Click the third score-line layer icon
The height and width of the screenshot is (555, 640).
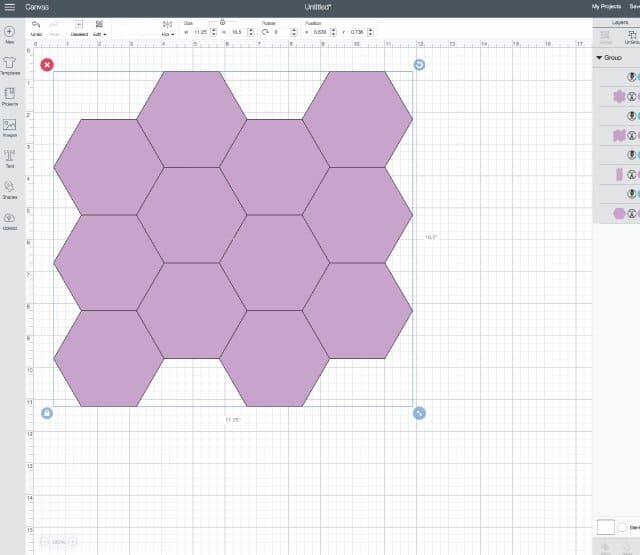click(x=631, y=155)
